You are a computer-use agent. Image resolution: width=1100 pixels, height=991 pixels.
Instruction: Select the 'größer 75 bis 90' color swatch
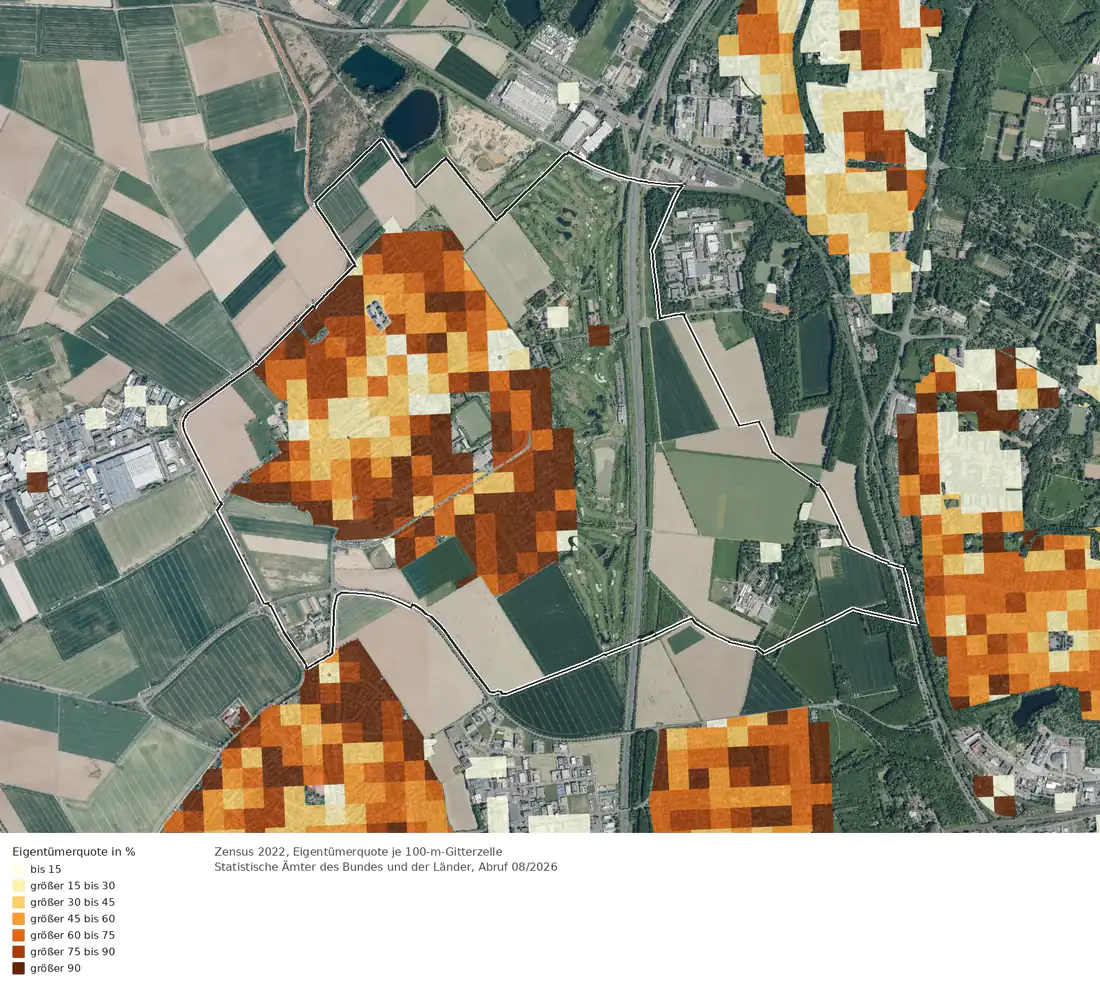pos(18,952)
